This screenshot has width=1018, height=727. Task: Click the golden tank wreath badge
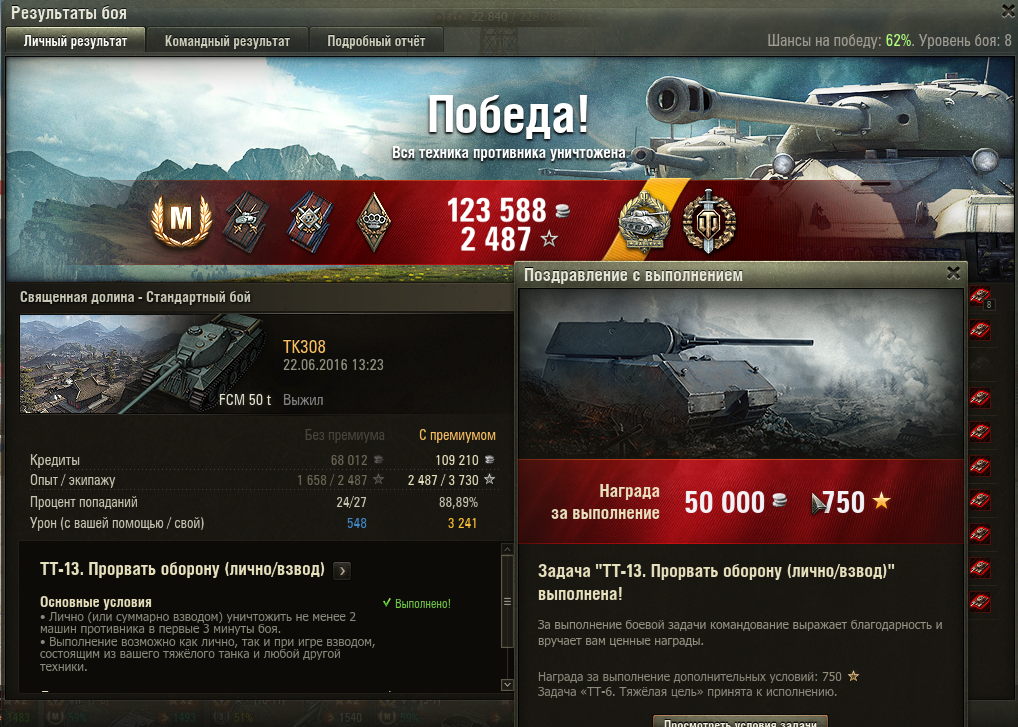pos(644,221)
